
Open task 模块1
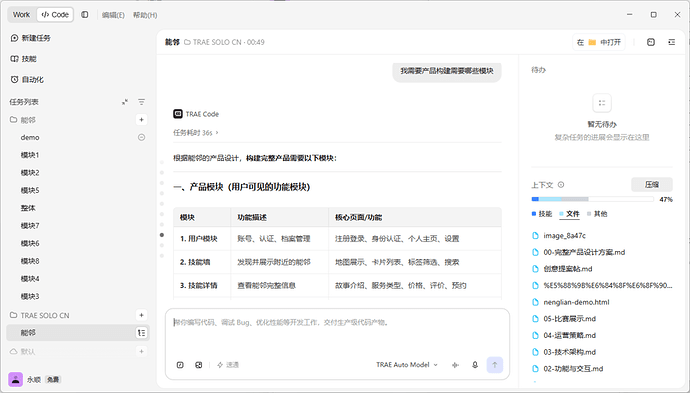pyautogui.click(x=30, y=155)
